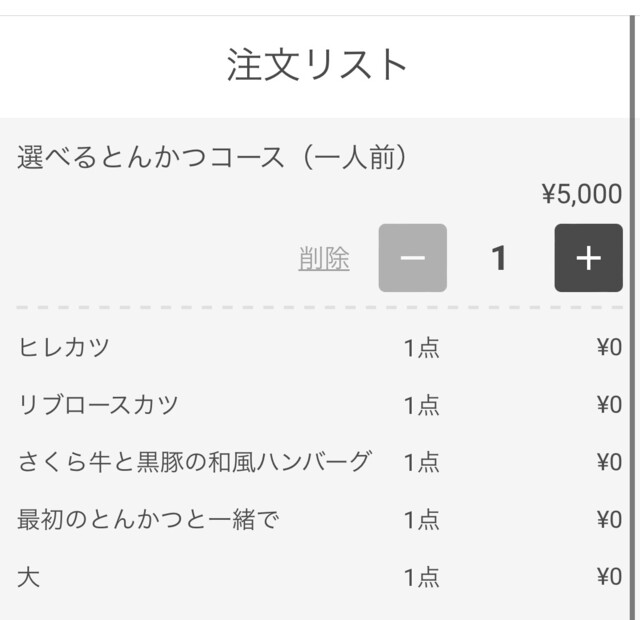Screen dimensions: 640x620
Task: Click the 削除 delete link
Action: [324, 259]
